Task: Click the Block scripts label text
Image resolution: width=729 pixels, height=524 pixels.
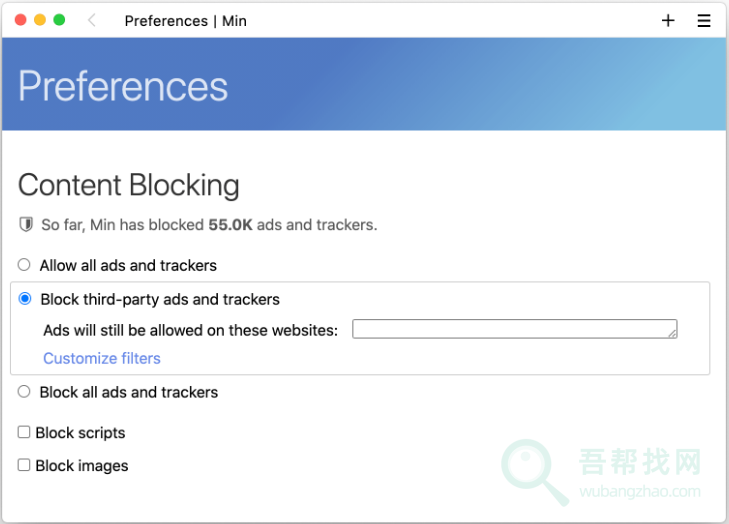Action: (x=80, y=433)
